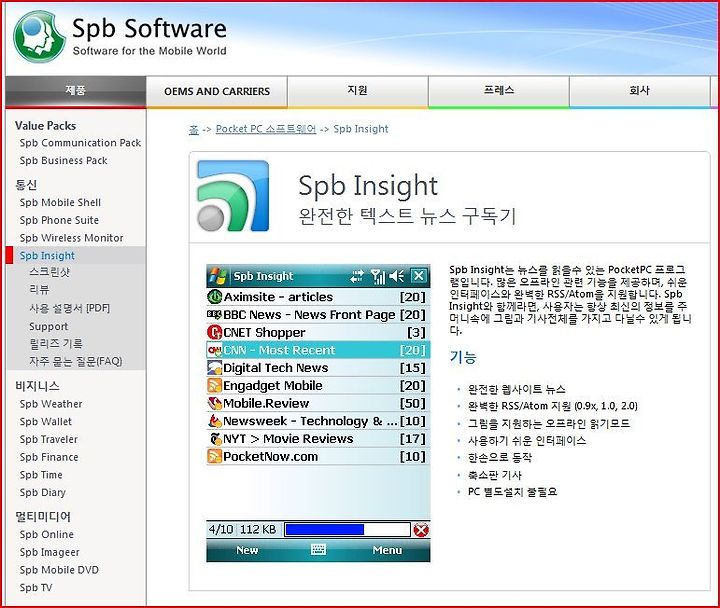720x608 pixels.
Task: Click the Newsweek feed icon
Action: [x=214, y=421]
